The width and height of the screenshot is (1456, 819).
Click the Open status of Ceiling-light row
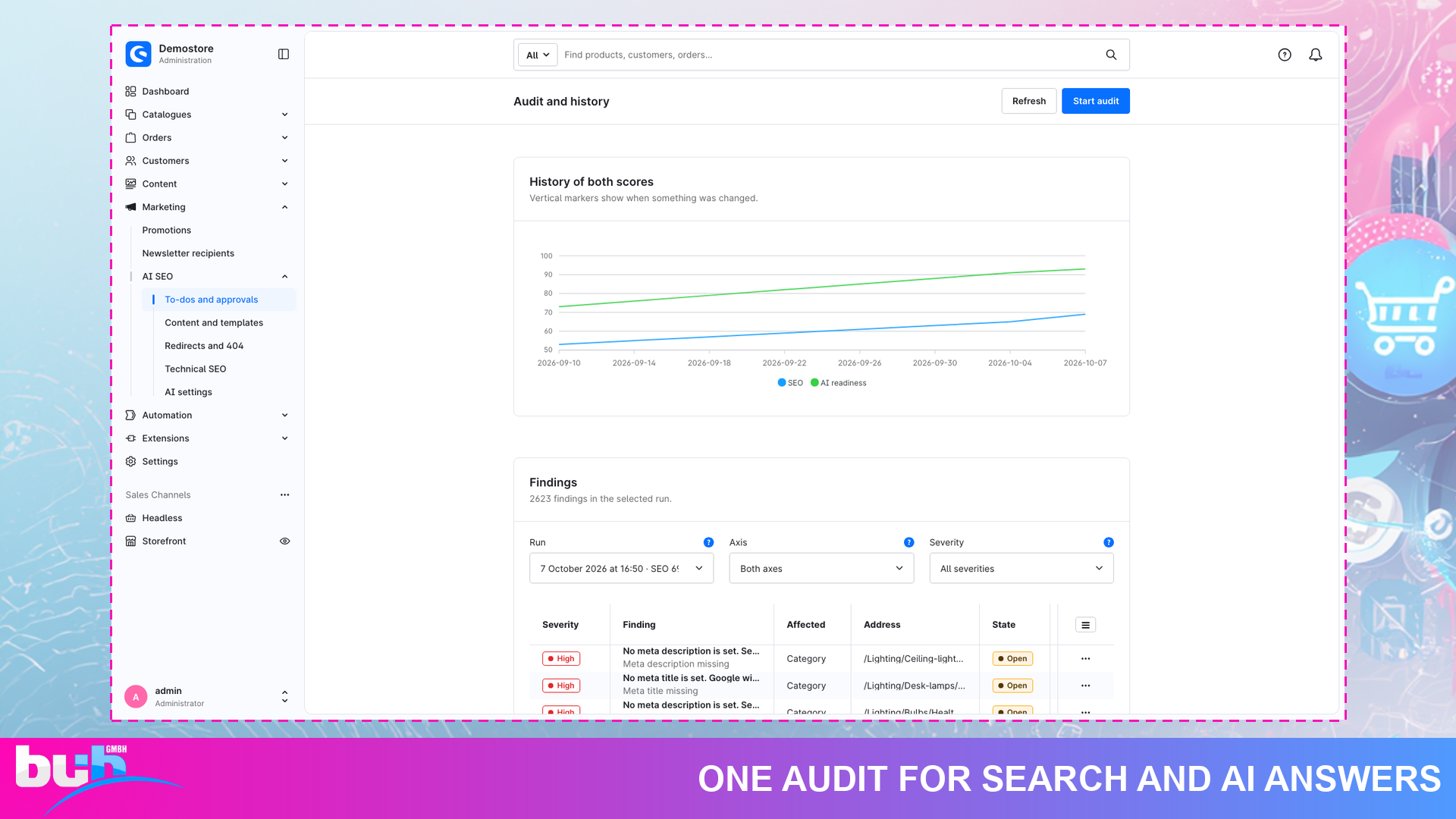click(x=1012, y=659)
